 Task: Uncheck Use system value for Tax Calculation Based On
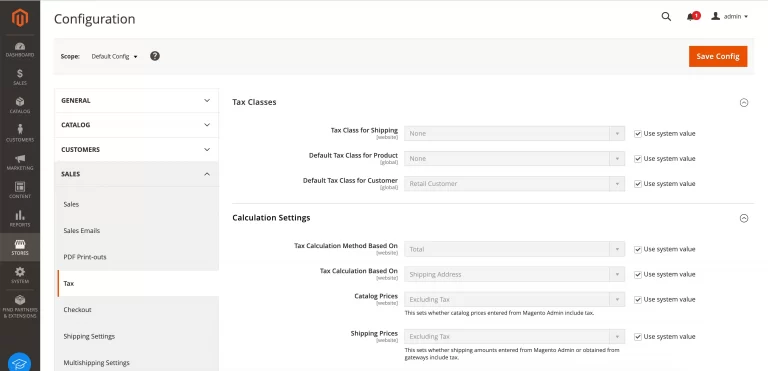[x=638, y=274]
